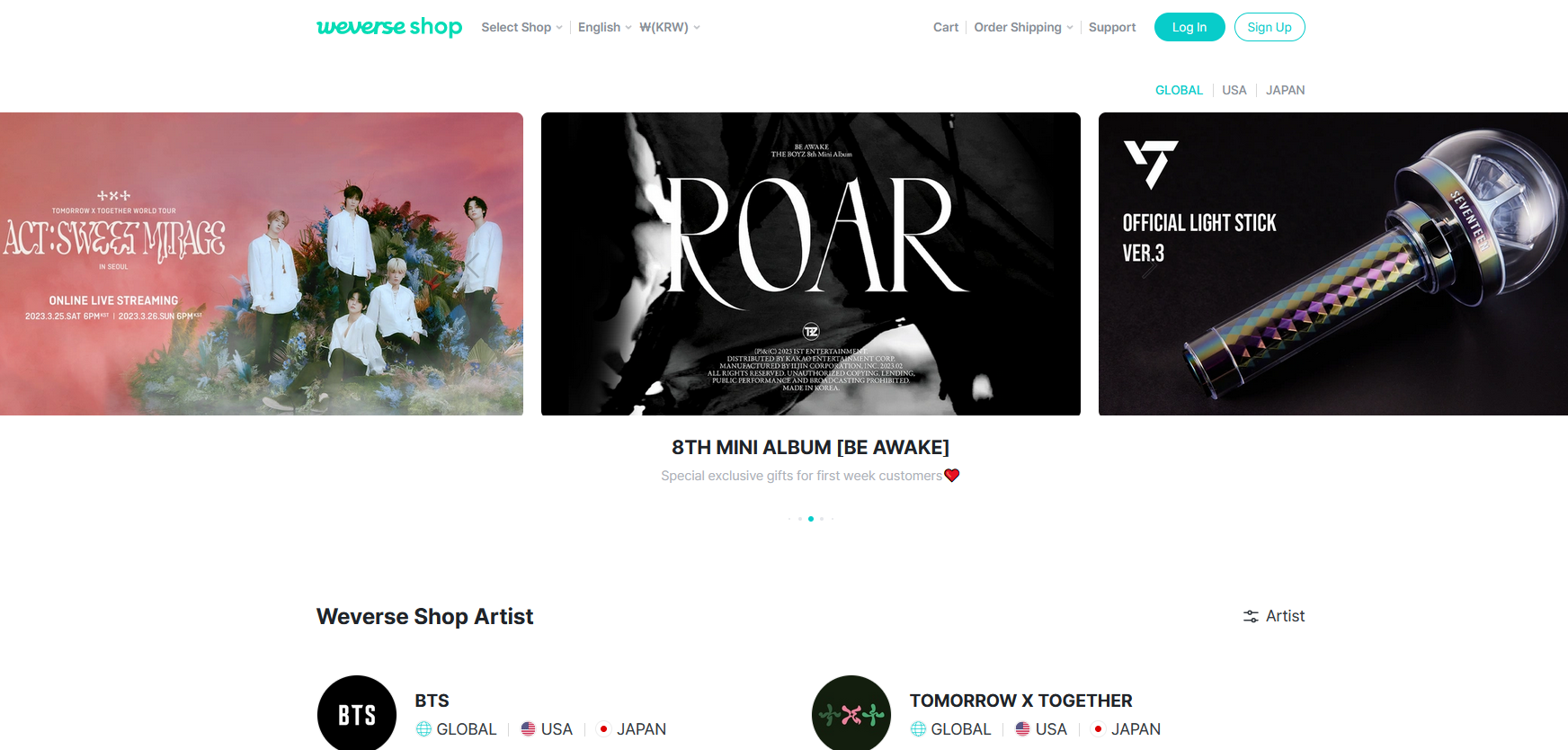Open the ₩(KRW) currency dropdown
This screenshot has width=1568, height=750.
(670, 27)
